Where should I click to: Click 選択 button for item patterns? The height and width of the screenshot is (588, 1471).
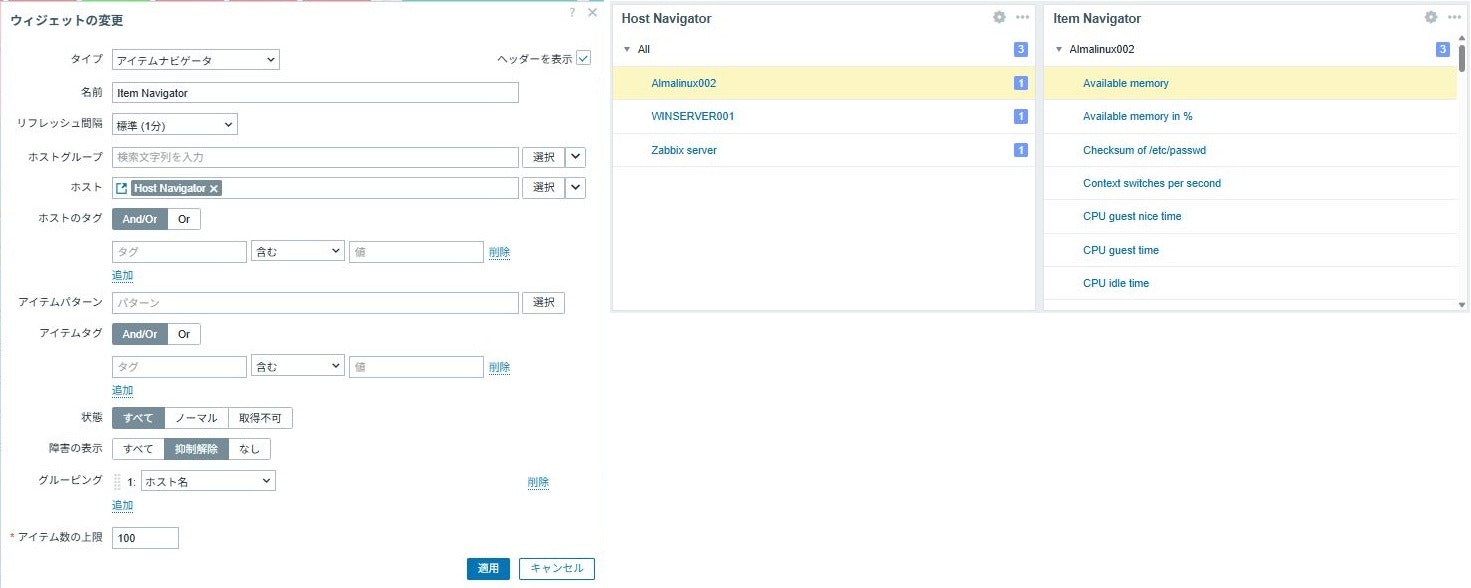tap(543, 302)
